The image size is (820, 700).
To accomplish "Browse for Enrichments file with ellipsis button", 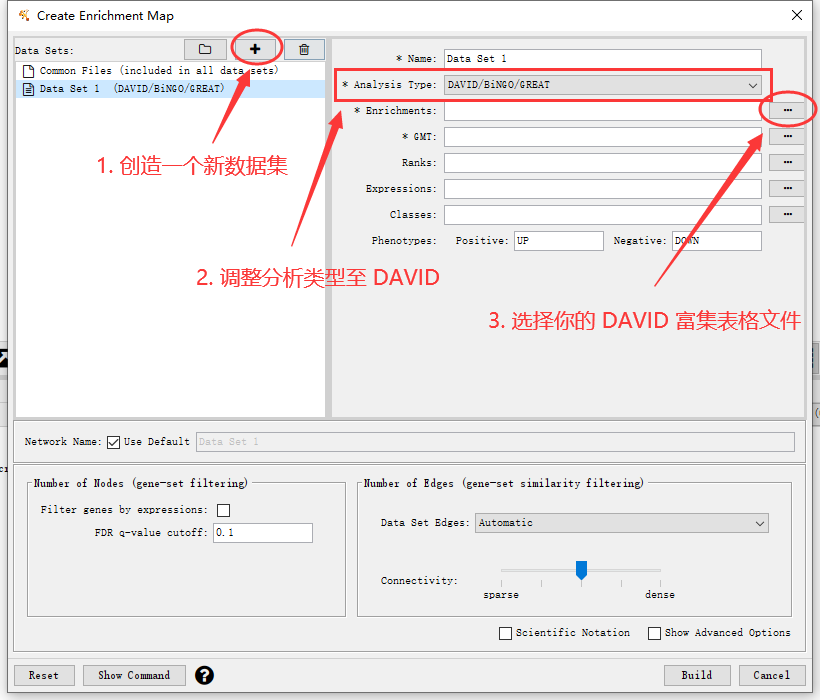I will pyautogui.click(x=788, y=109).
